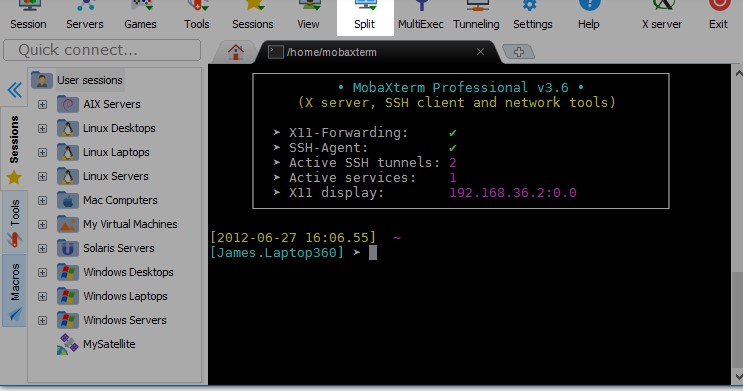Click the Linux Servers penguin icon
The height and width of the screenshot is (391, 743).
pyautogui.click(x=68, y=176)
